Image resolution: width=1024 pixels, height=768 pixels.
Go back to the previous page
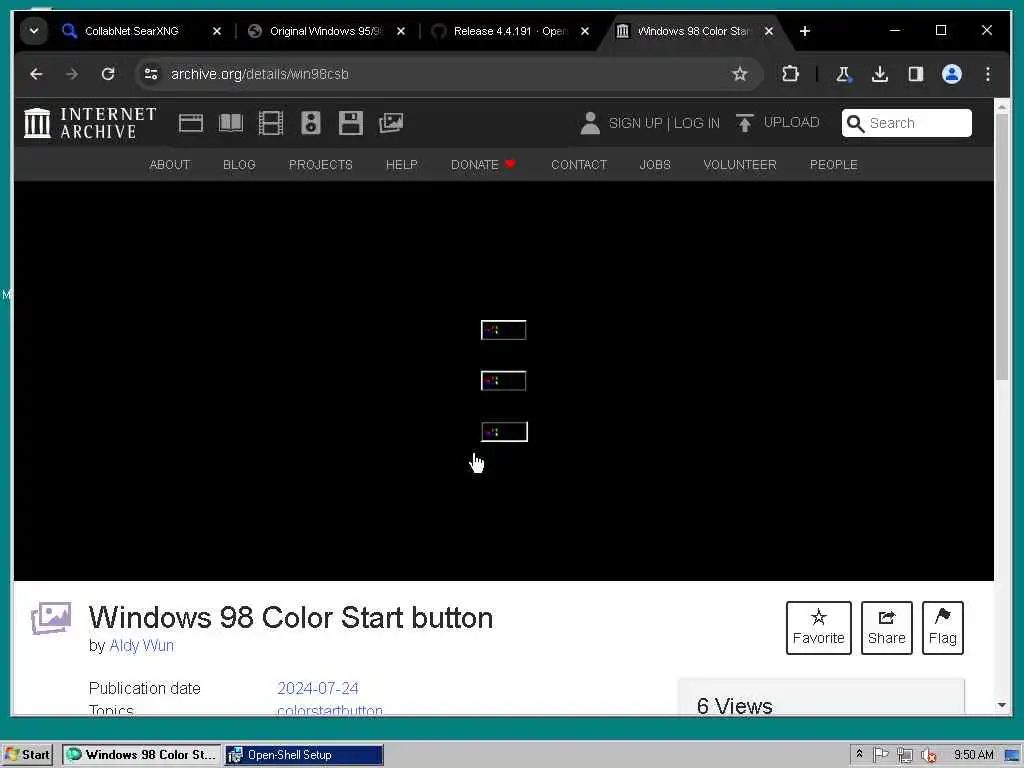37,74
